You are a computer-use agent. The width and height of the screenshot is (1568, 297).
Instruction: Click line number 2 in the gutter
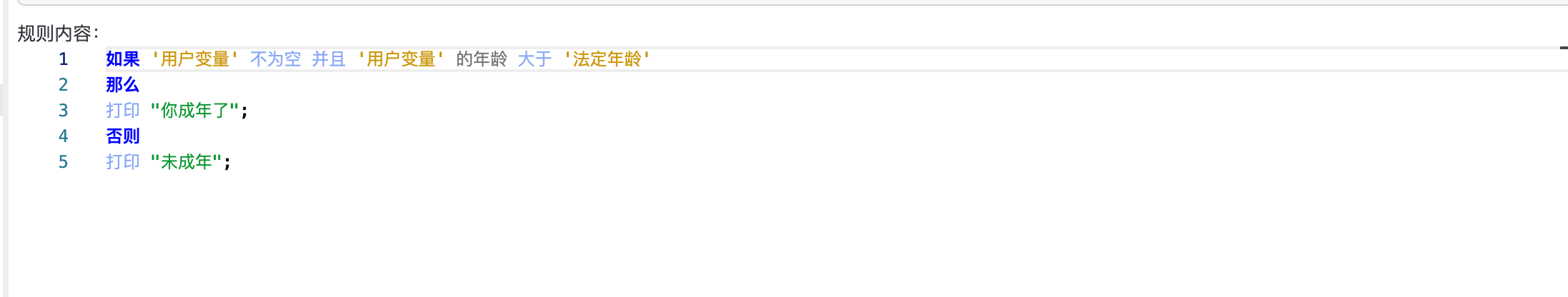(x=64, y=85)
